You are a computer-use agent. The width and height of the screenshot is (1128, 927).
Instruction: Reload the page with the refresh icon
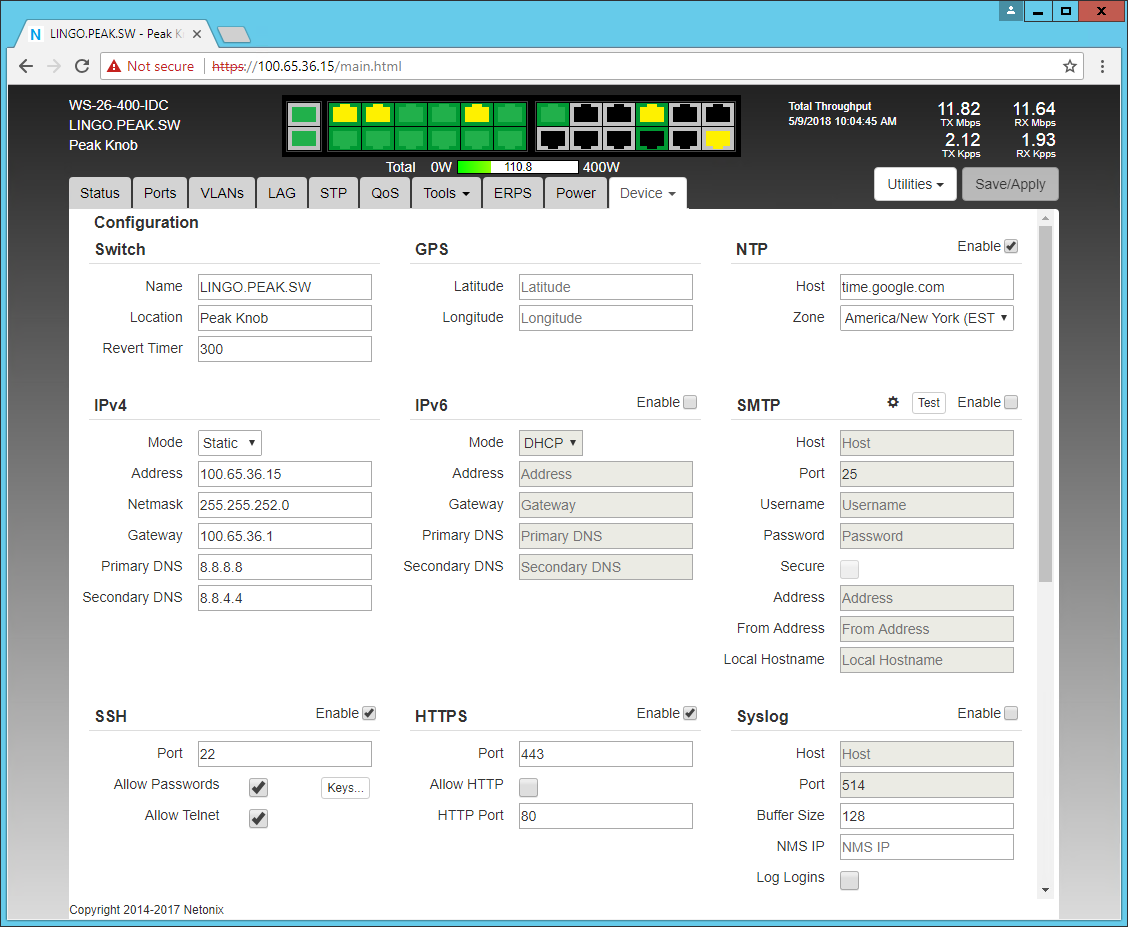tap(82, 67)
